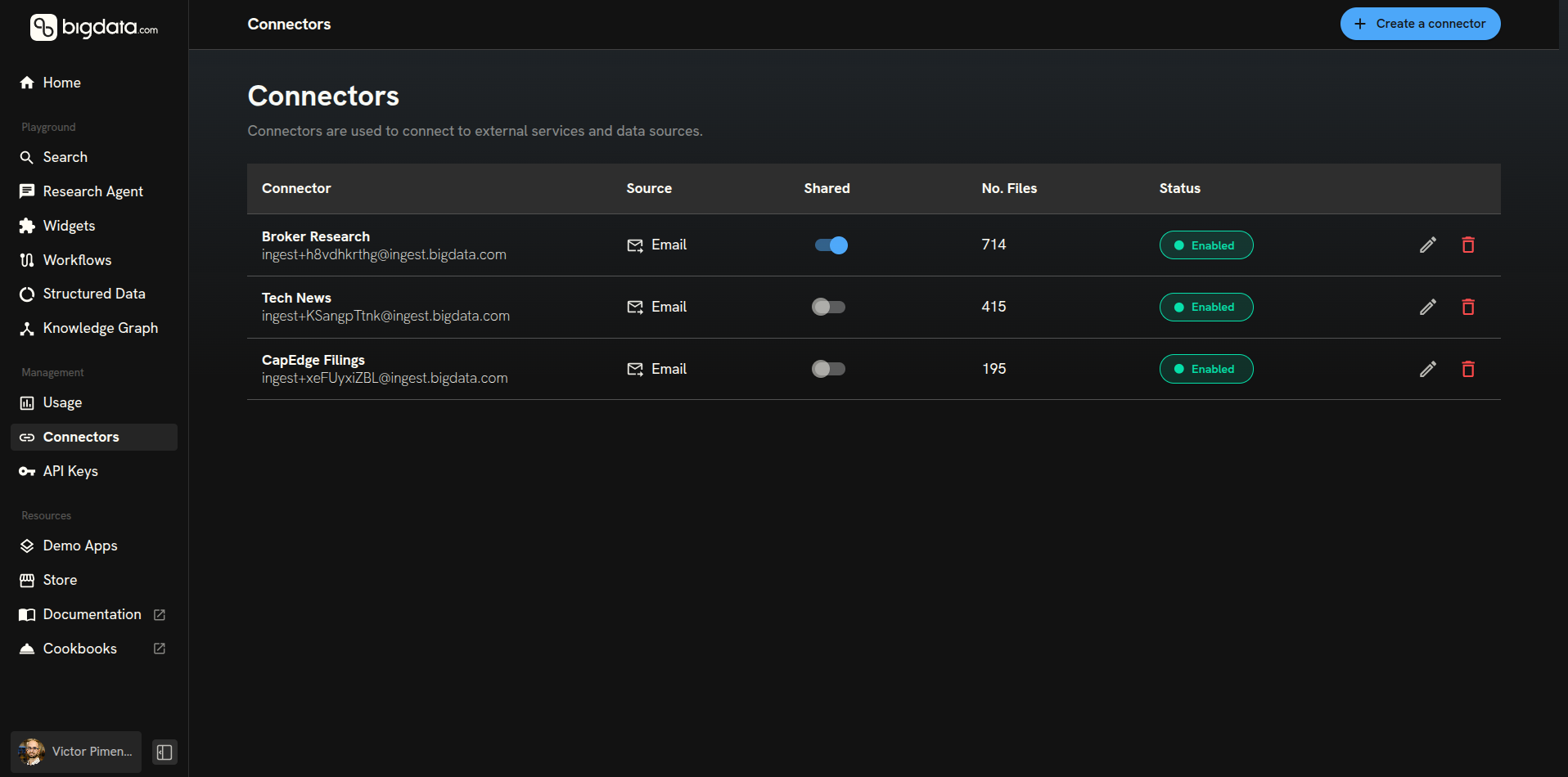1568x777 pixels.
Task: Click the Store icon
Action: point(27,580)
